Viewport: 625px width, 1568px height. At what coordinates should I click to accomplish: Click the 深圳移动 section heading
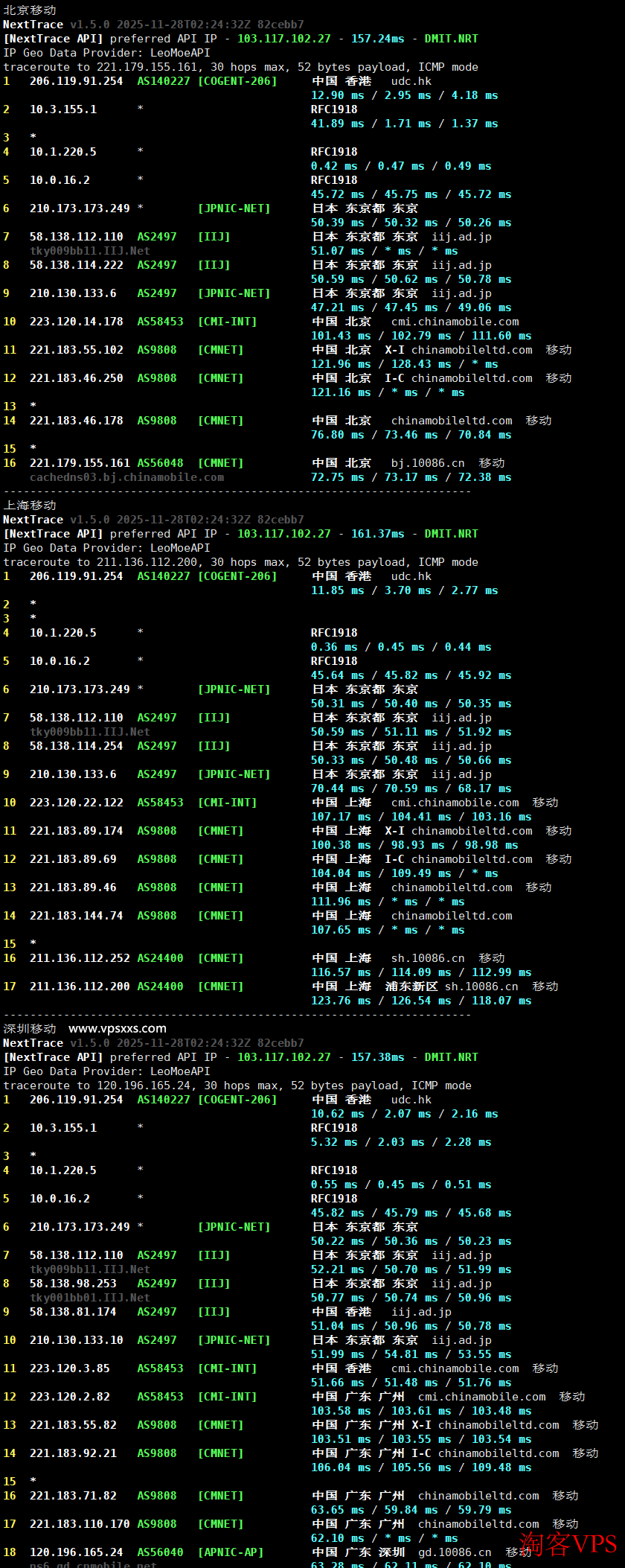(x=30, y=1029)
